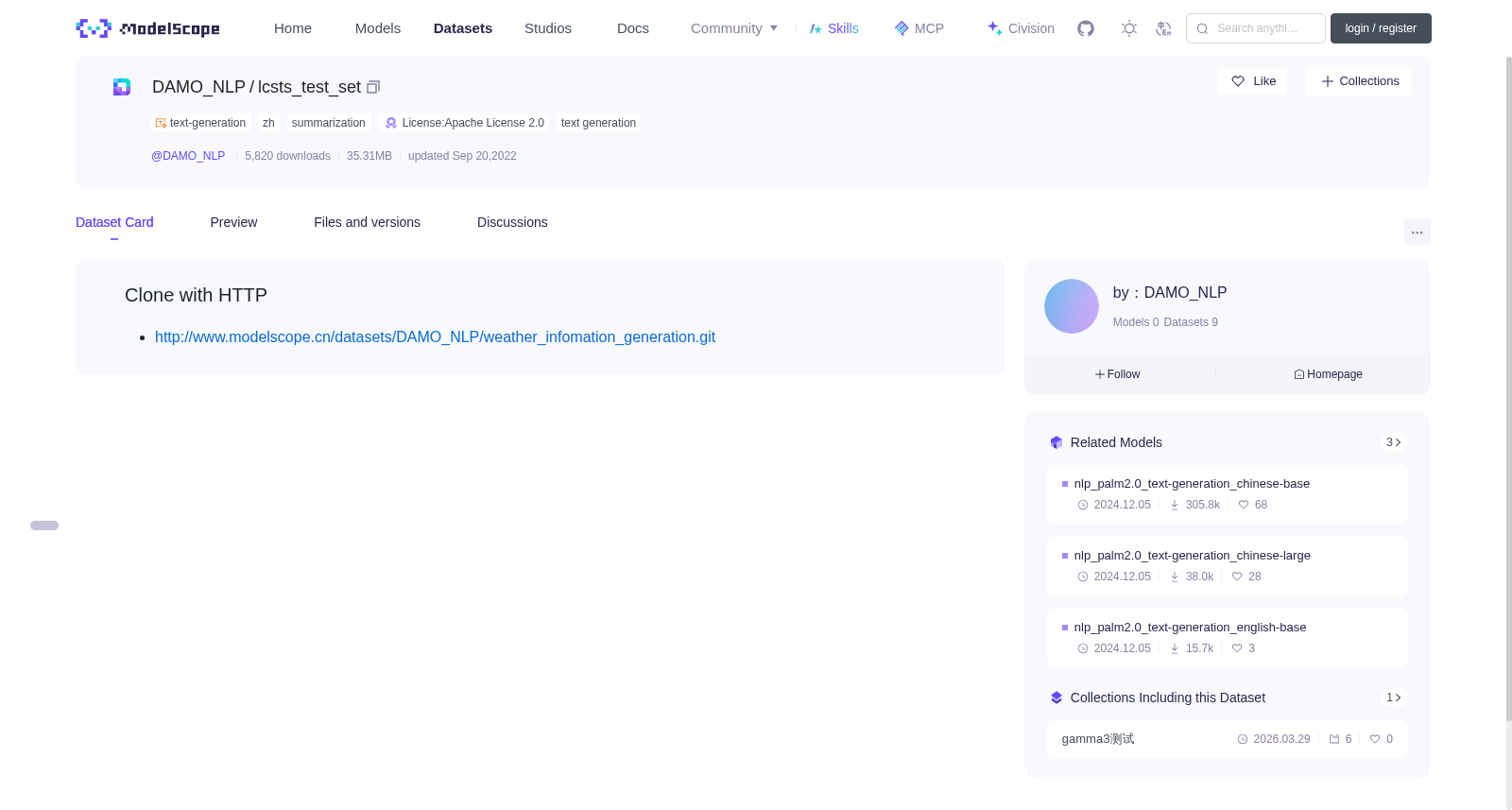
Task: Click the text-generation tag icon
Action: [x=161, y=123]
